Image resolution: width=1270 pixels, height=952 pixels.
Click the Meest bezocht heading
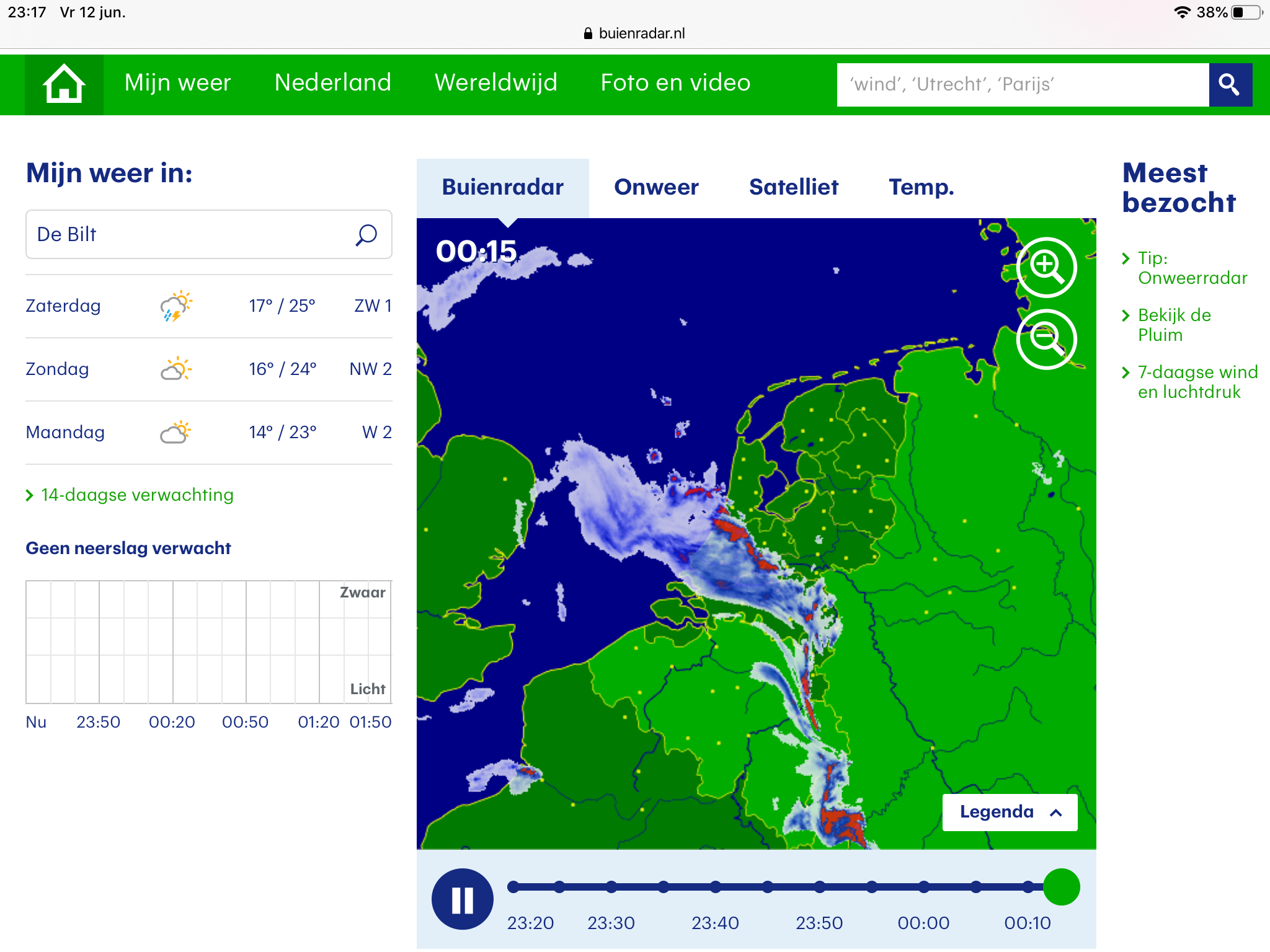(x=1179, y=188)
